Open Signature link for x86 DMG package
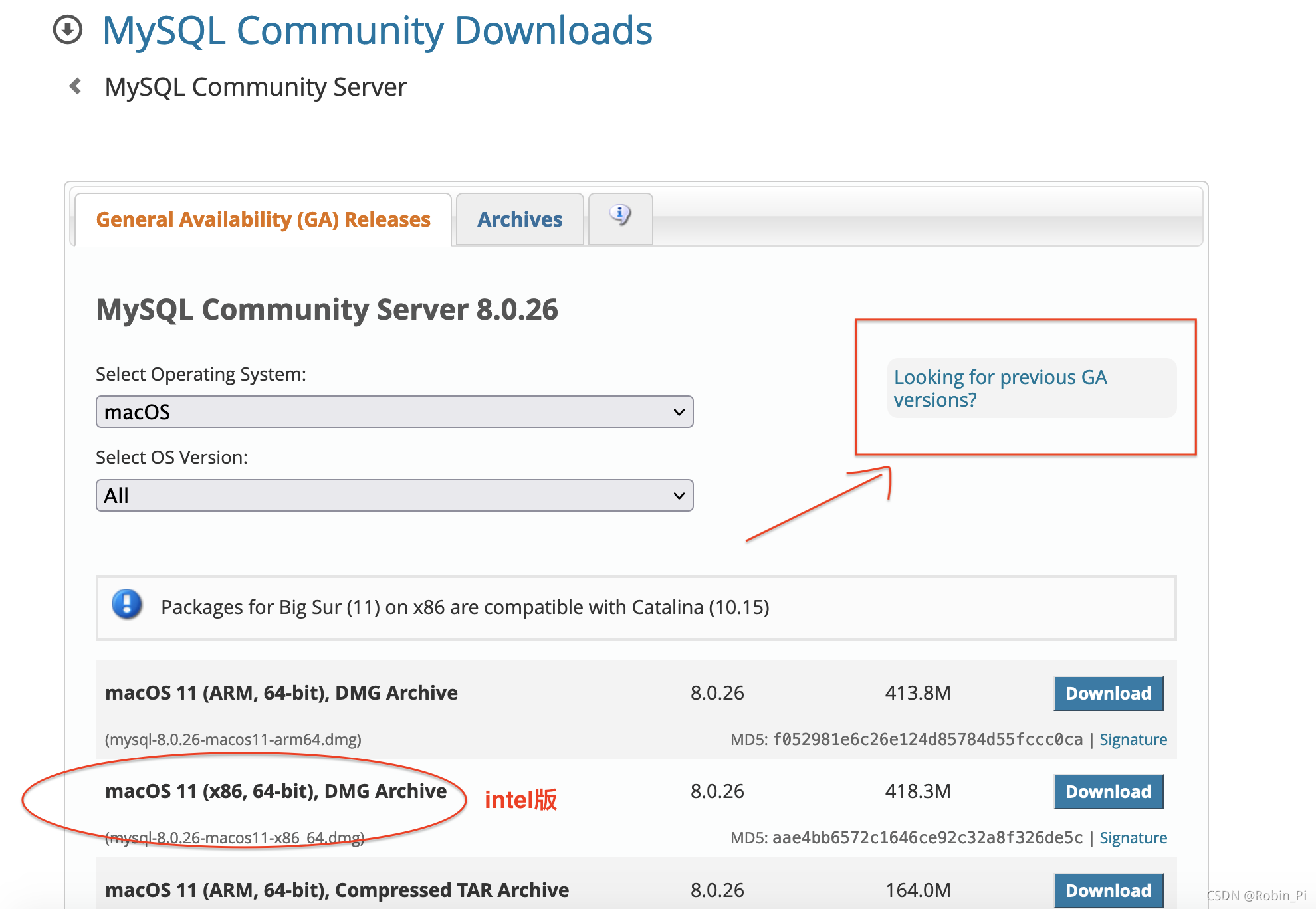1316x909 pixels. 1133,838
